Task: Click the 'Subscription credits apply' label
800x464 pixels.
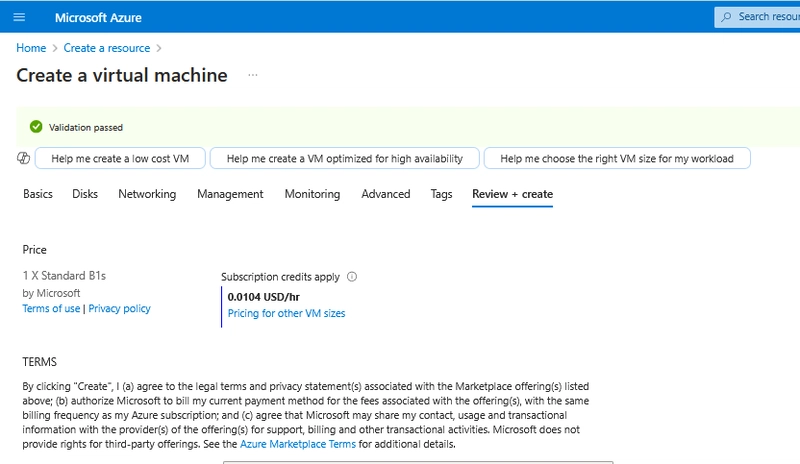Action: point(280,277)
